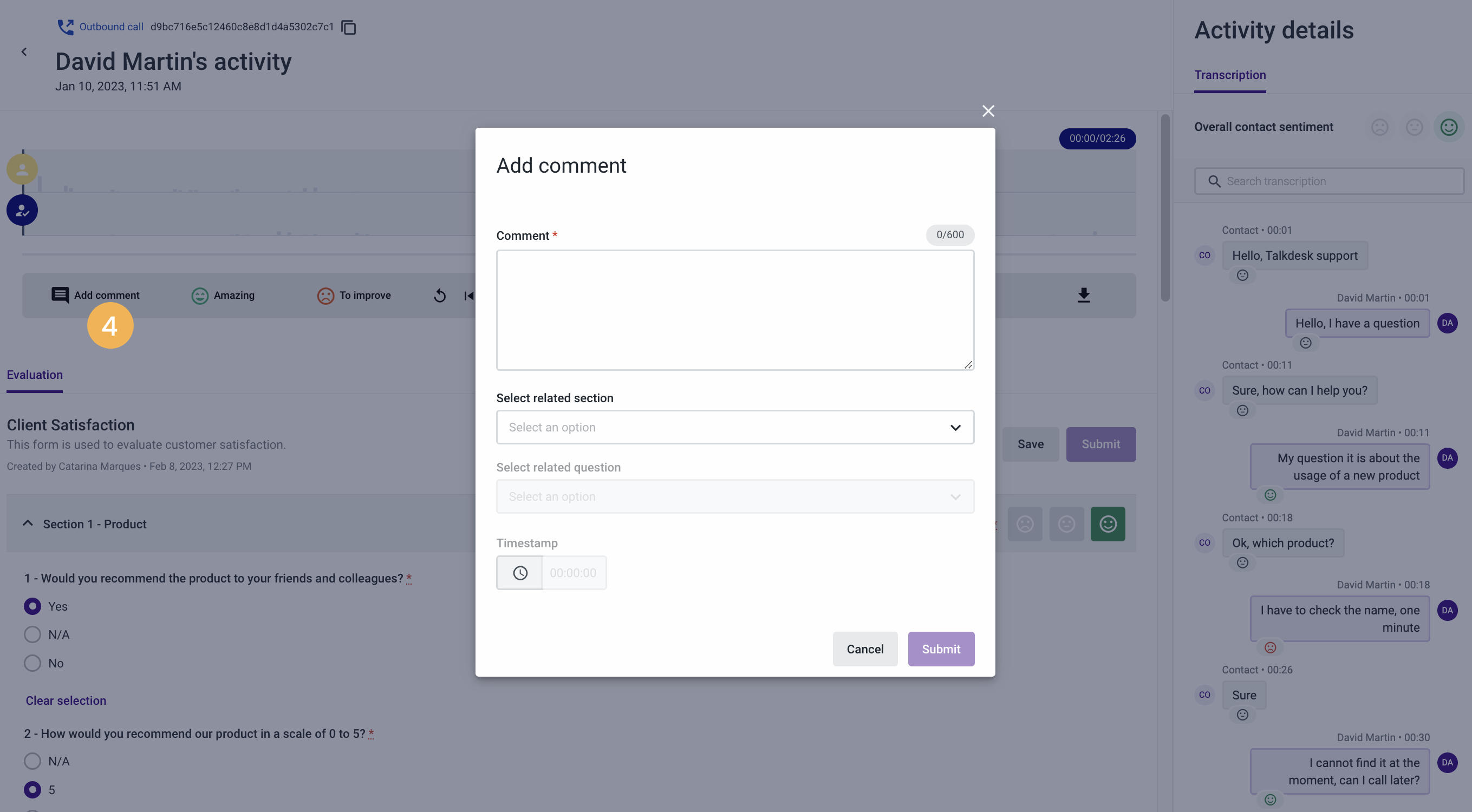Click message 'Hello, I have a question'
1472x812 pixels.
point(1357,323)
